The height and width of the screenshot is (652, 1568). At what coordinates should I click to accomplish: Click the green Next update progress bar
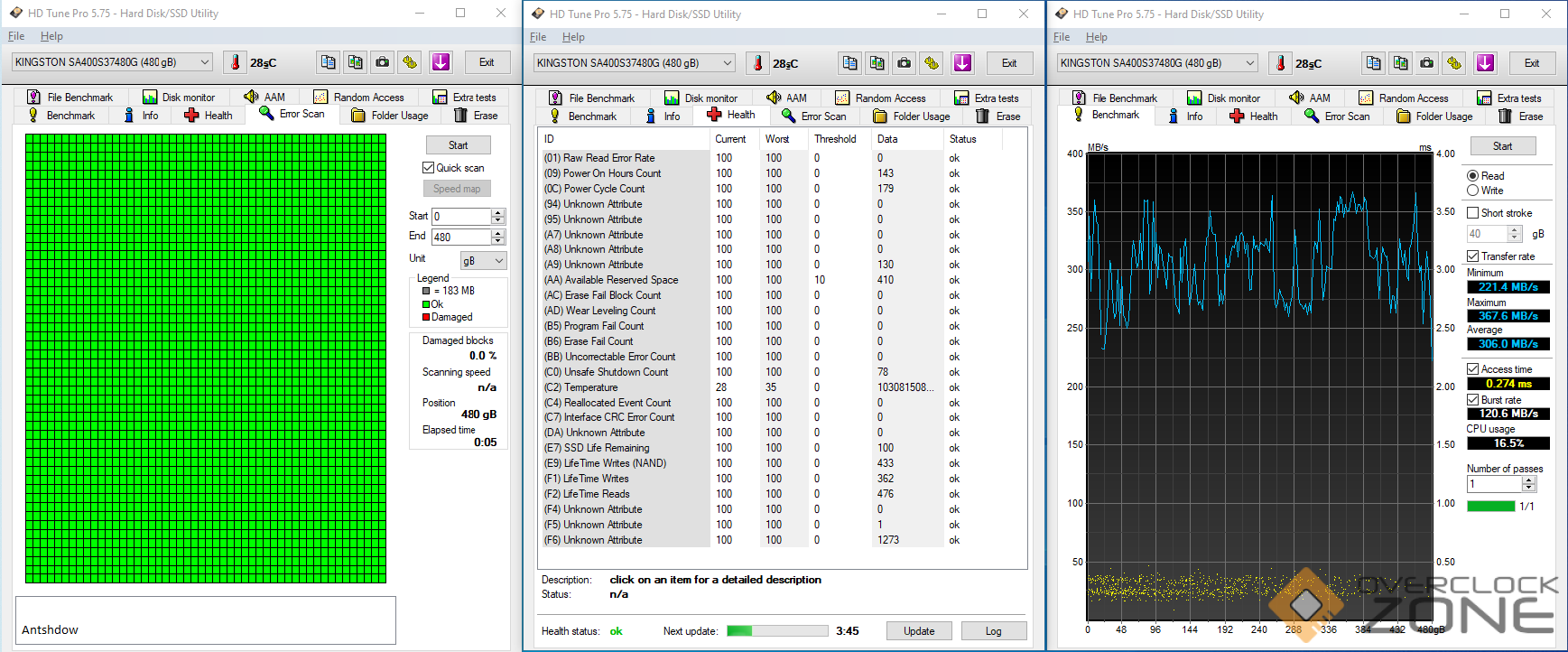(776, 631)
